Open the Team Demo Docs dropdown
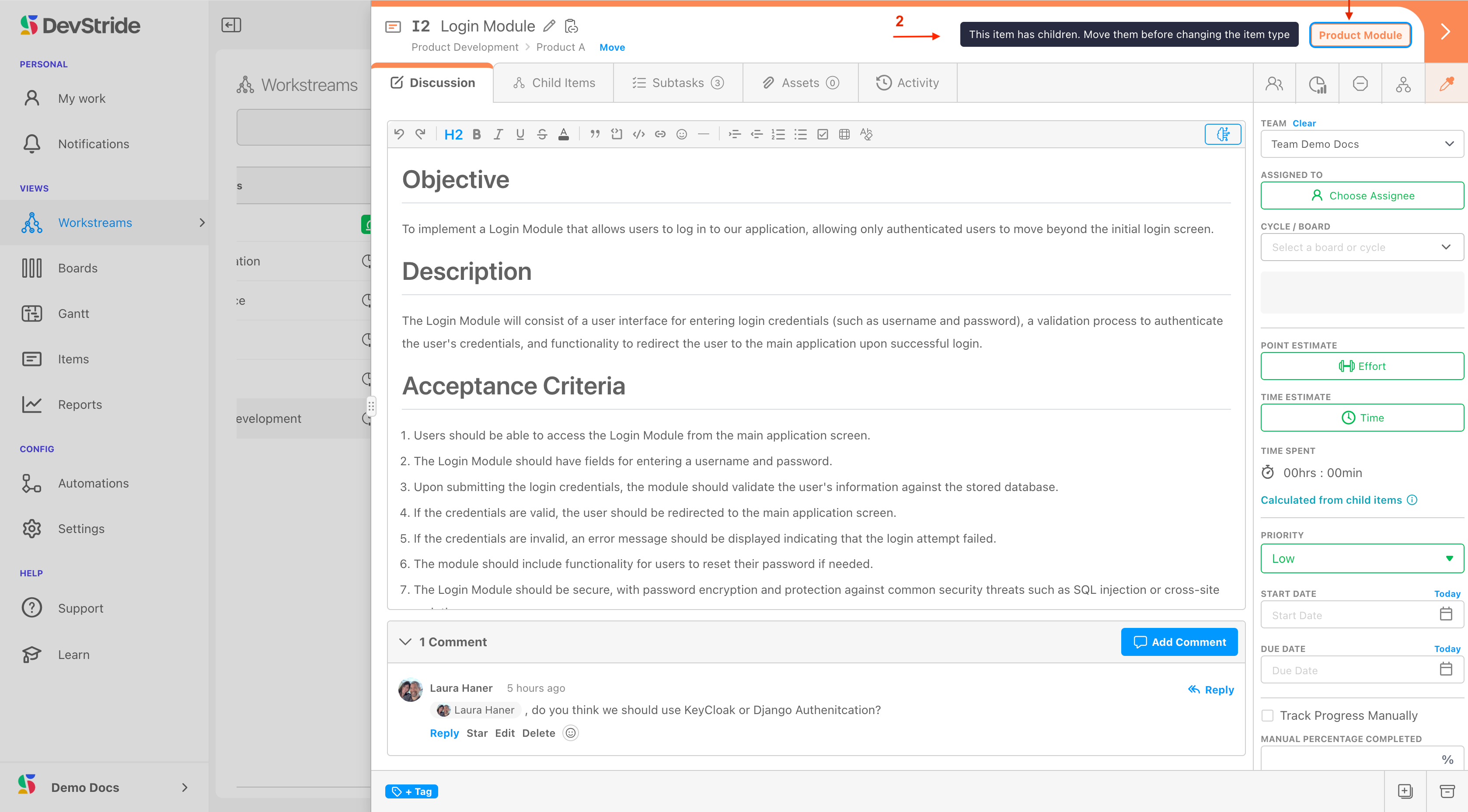 coord(1361,144)
